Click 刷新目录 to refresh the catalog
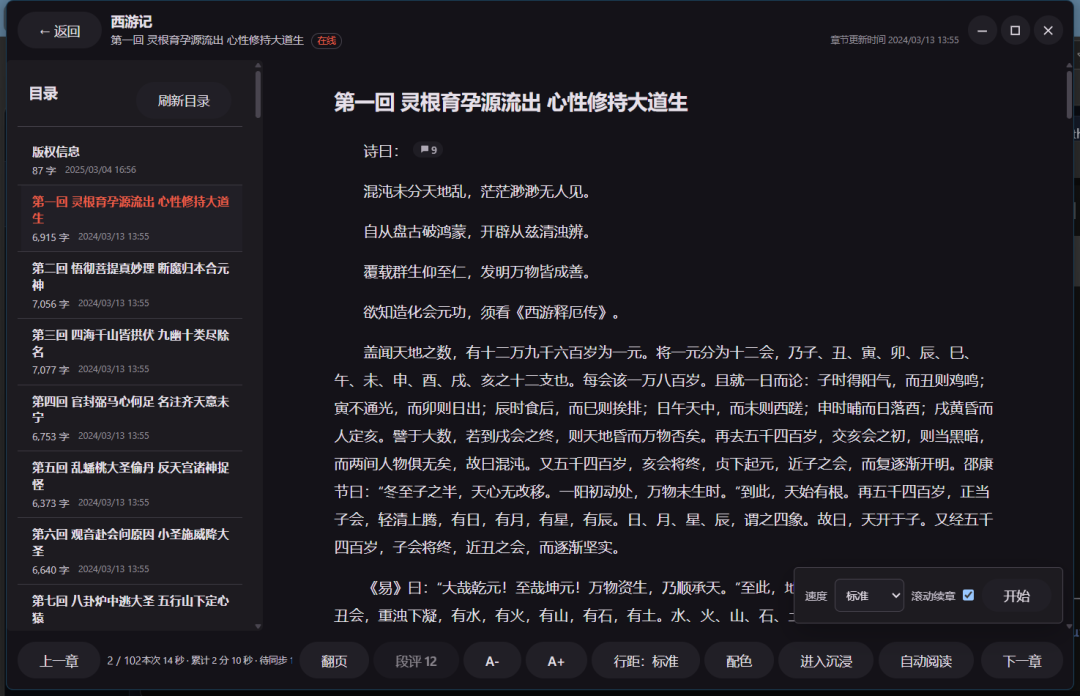Screen dimensions: 1080x696 [184, 101]
